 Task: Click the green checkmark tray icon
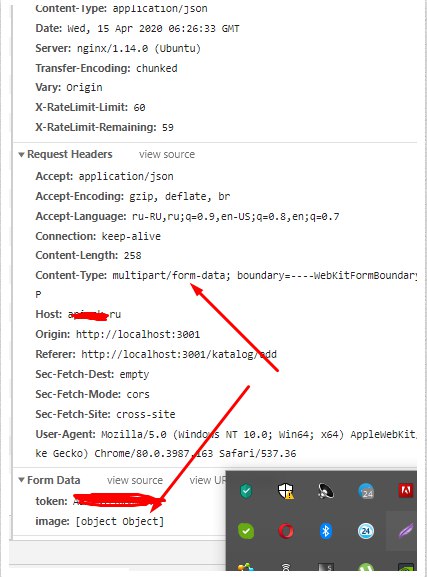[246, 531]
